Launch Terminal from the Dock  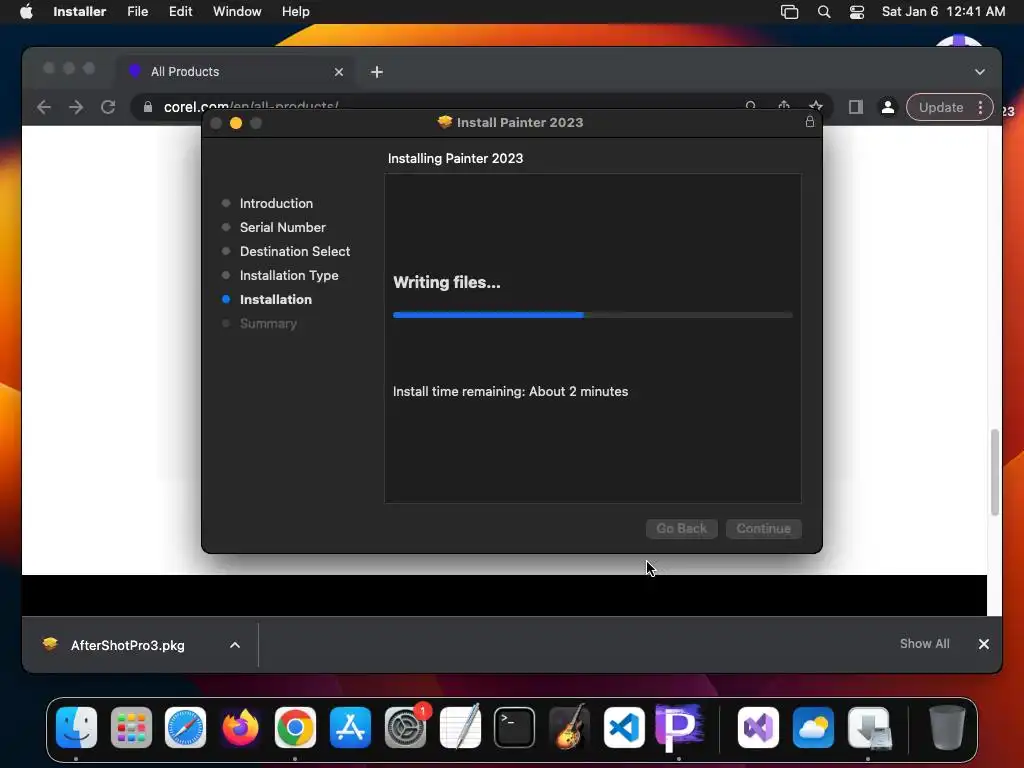pyautogui.click(x=515, y=728)
